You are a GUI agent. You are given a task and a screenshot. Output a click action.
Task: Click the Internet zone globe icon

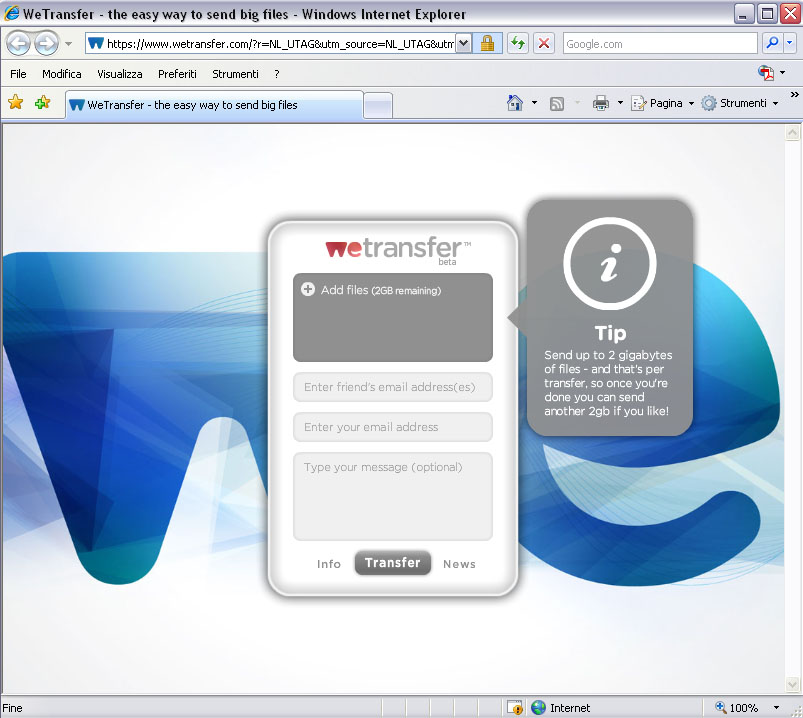[538, 708]
